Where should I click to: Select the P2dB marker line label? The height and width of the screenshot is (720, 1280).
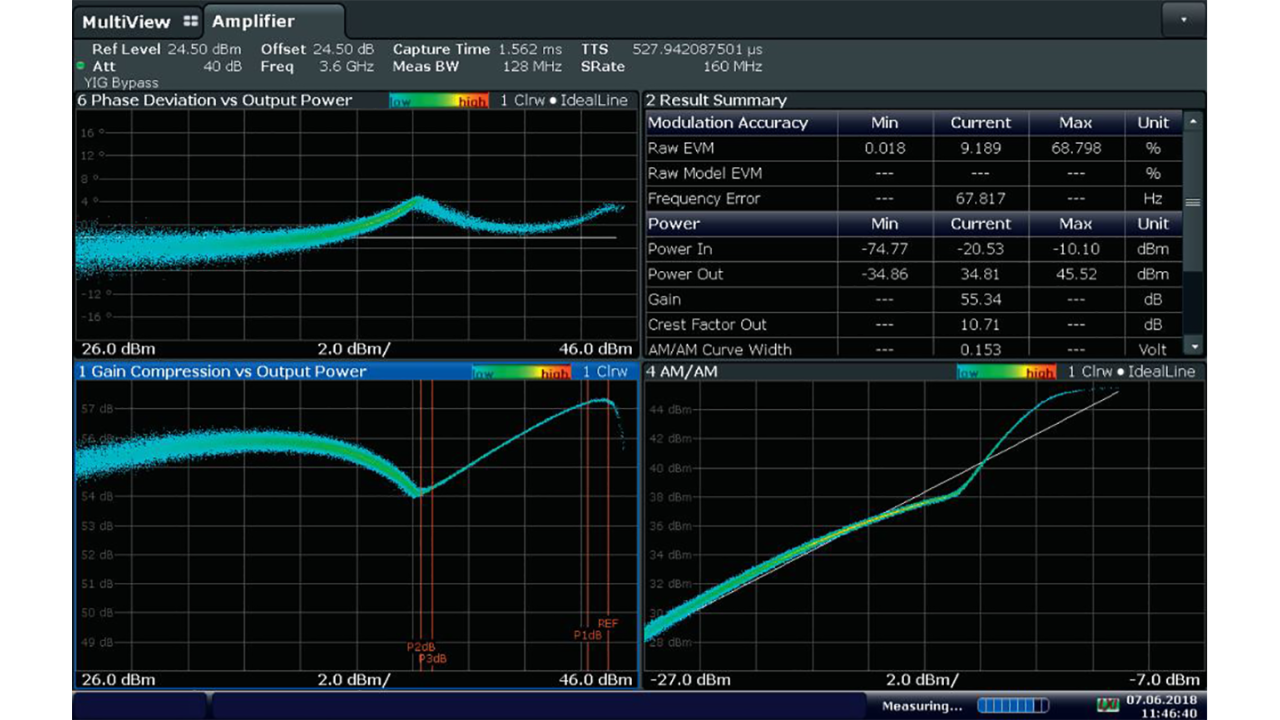421,647
